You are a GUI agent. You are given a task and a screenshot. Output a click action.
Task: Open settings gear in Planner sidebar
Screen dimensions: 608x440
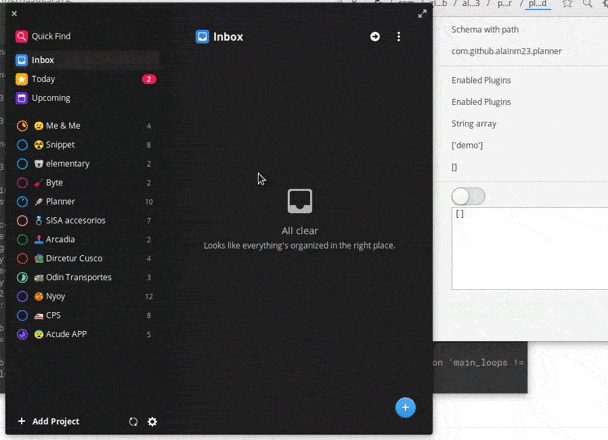pyautogui.click(x=152, y=421)
